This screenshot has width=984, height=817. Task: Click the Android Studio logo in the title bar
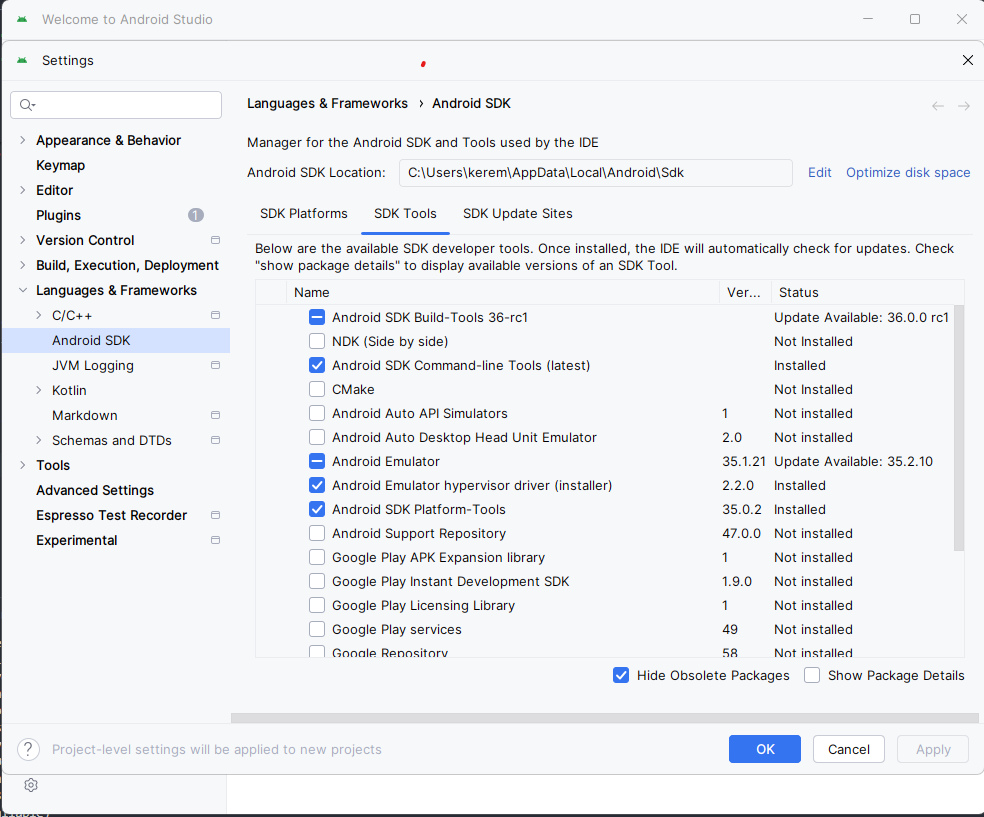tap(21, 19)
